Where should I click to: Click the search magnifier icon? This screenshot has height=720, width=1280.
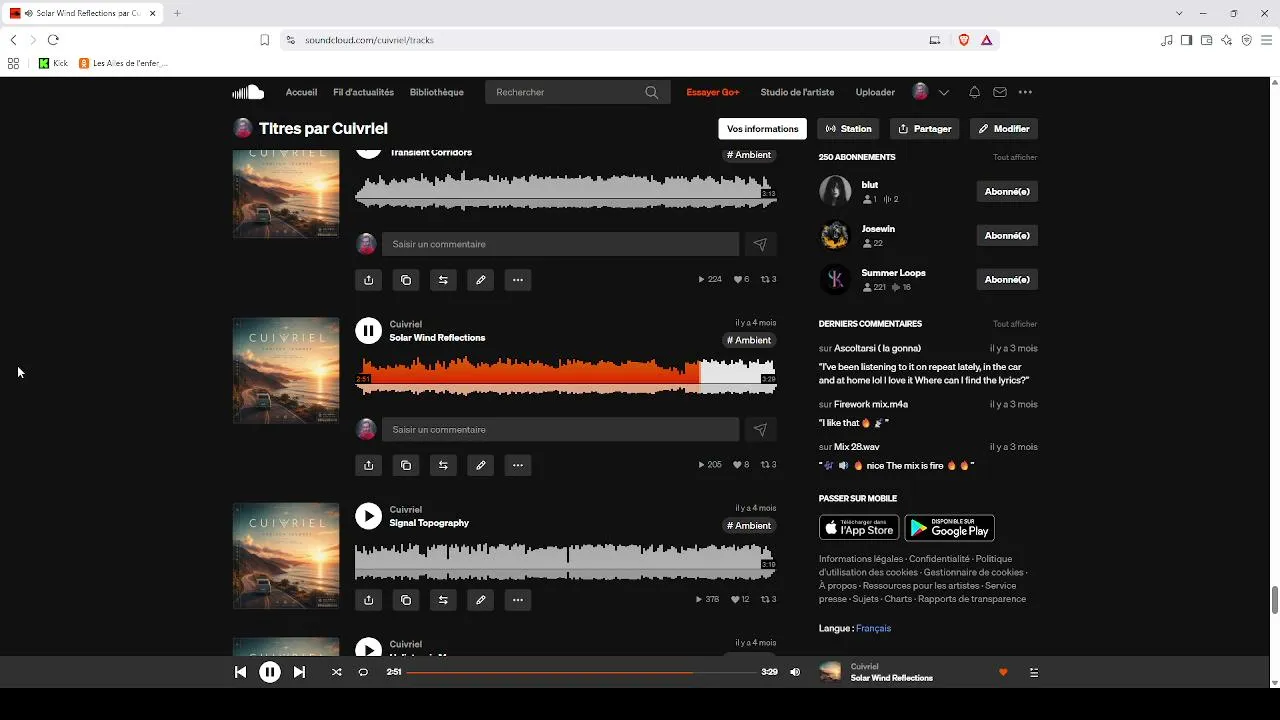pyautogui.click(x=652, y=92)
